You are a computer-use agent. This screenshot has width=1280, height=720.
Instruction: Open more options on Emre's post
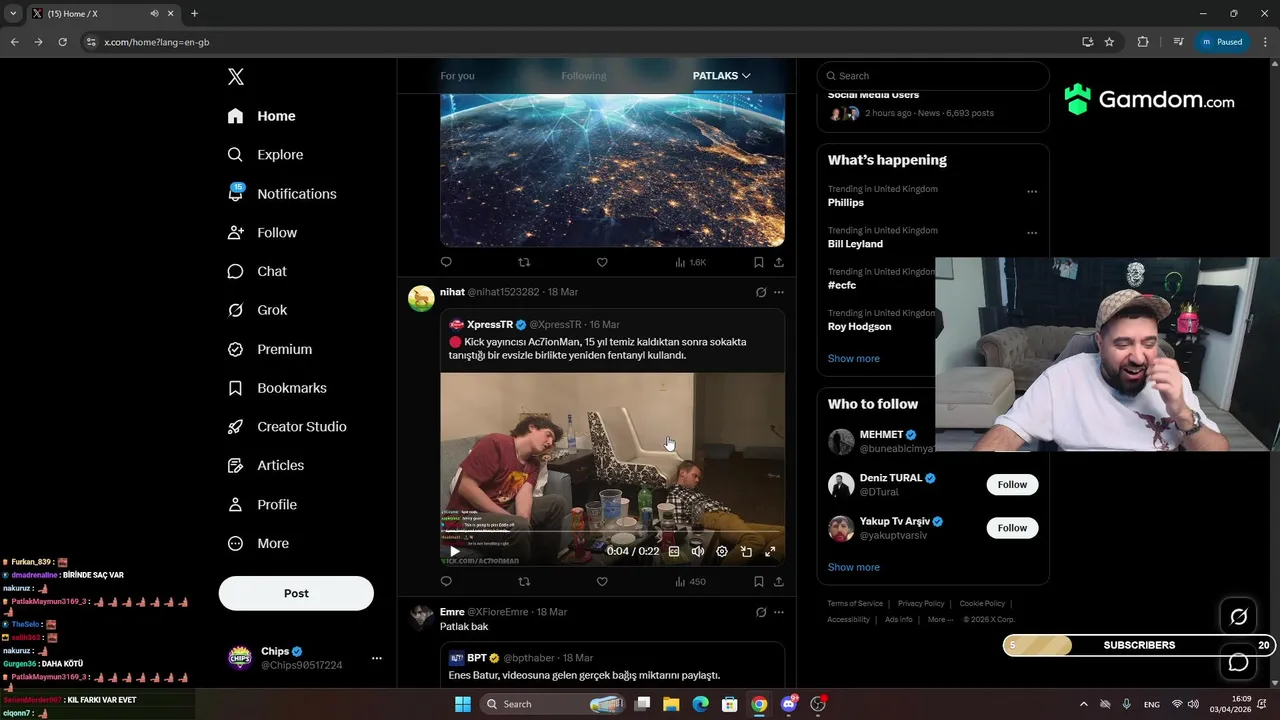point(779,612)
